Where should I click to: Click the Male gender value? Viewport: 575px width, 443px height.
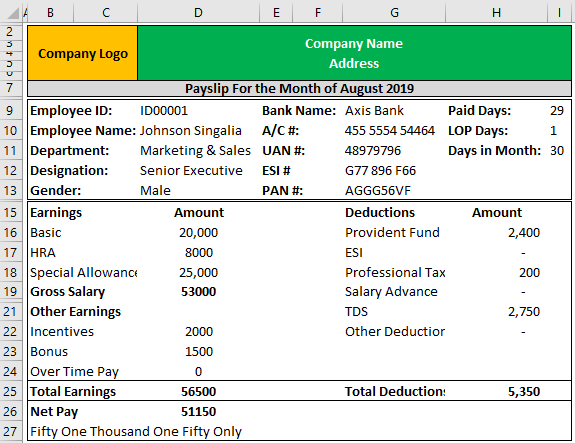point(155,191)
